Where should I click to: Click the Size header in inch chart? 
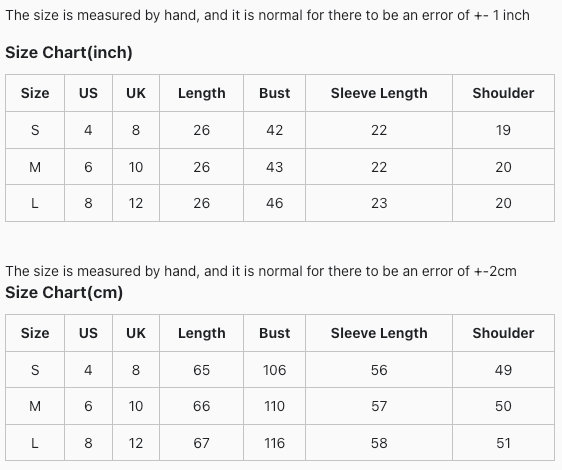click(35, 93)
